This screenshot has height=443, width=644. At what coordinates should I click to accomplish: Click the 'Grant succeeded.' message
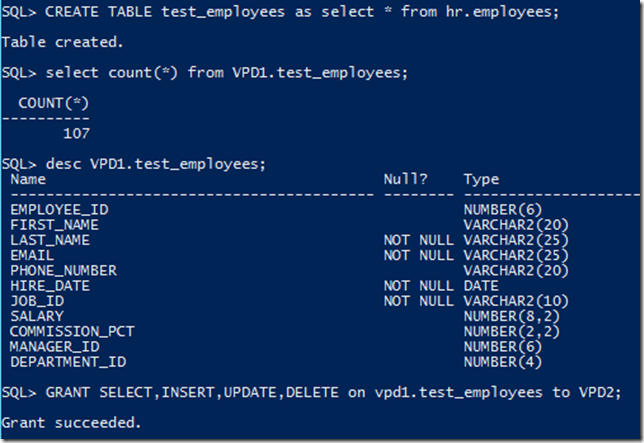coord(71,422)
